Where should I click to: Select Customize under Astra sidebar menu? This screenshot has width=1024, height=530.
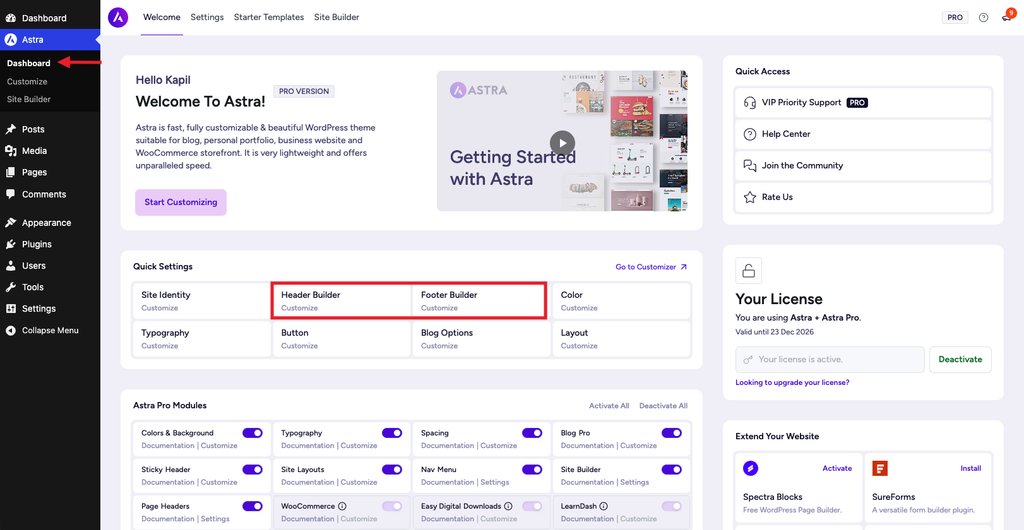(x=27, y=82)
